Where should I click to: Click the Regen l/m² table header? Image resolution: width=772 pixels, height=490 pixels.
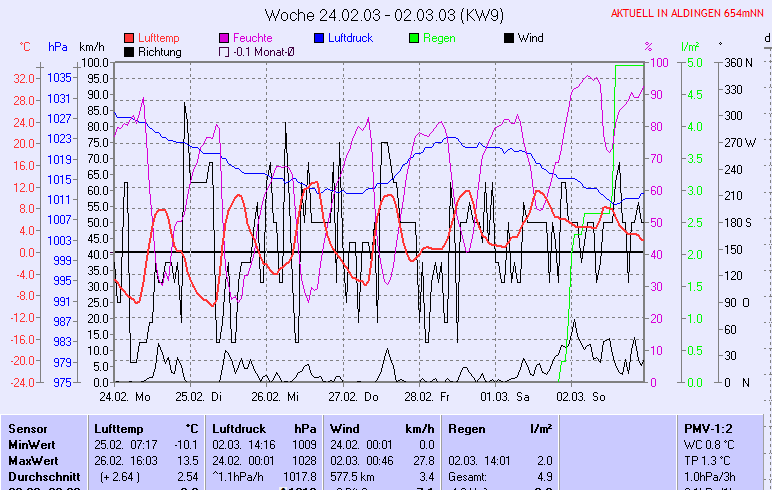pos(499,428)
